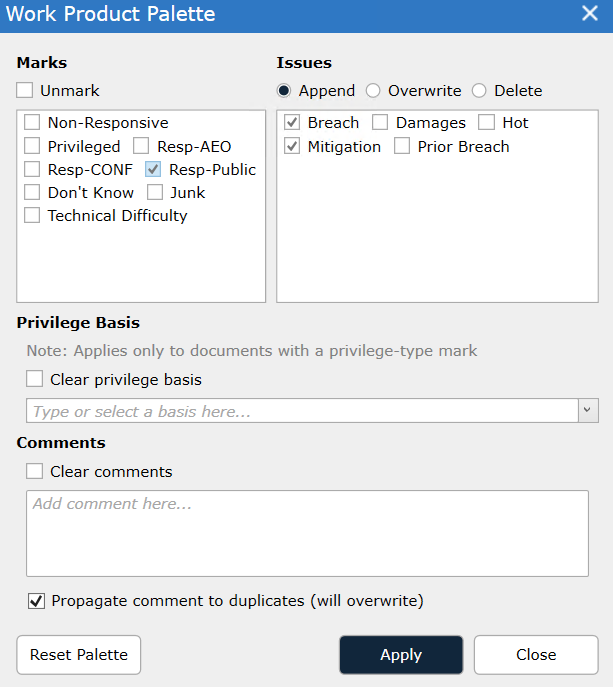Flag the Hot issue checkbox

[x=486, y=123]
